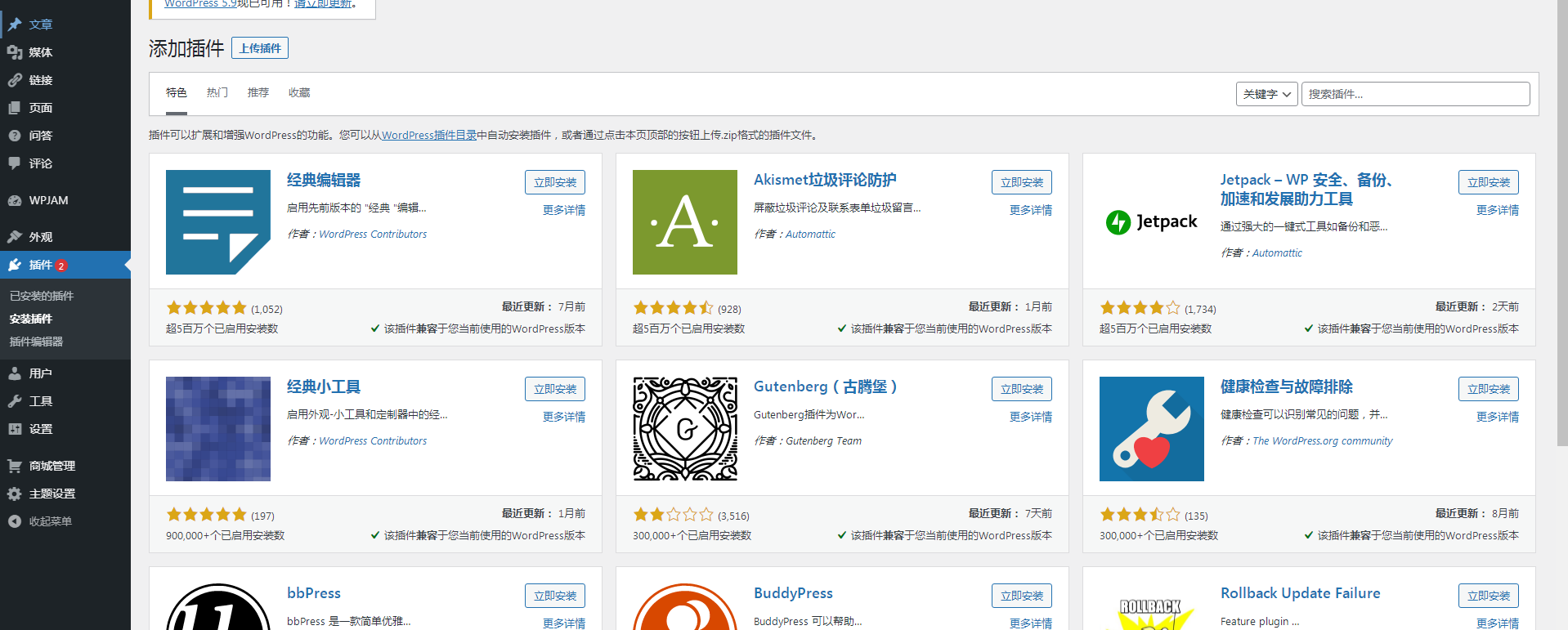Image resolution: width=1568 pixels, height=630 pixels.
Task: Open the 问答 Q&A menu icon
Action: point(15,136)
